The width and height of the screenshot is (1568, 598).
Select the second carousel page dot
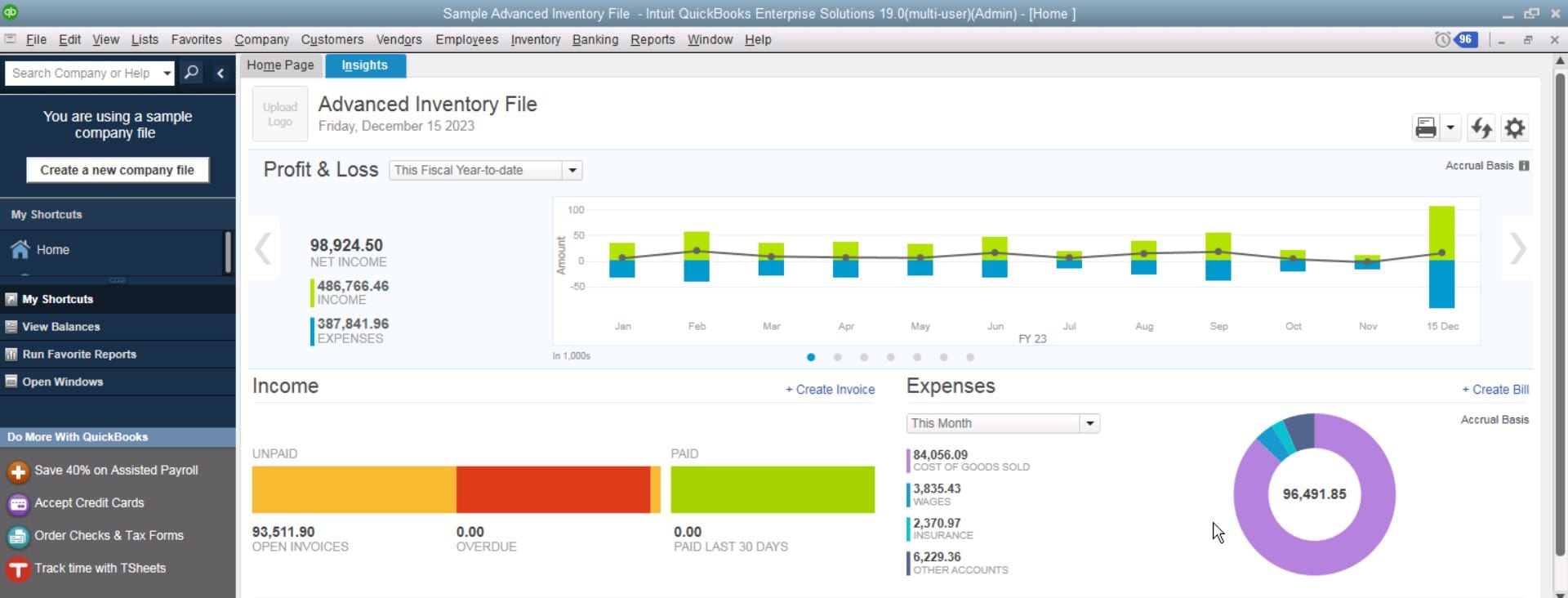coord(837,357)
